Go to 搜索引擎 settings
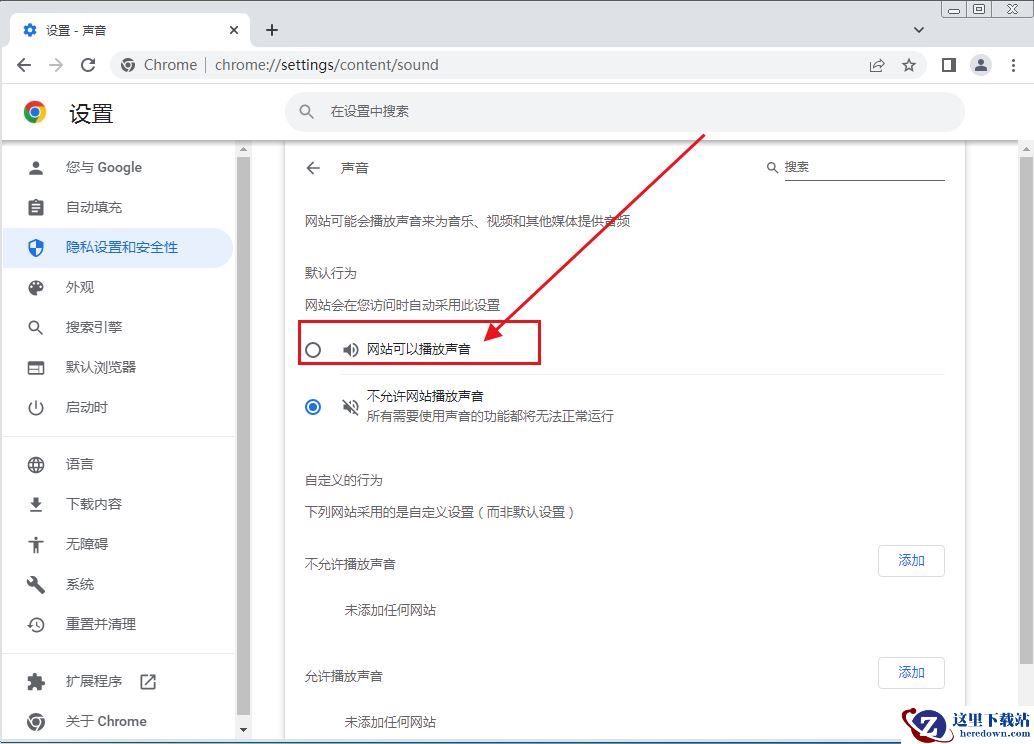 tap(94, 327)
